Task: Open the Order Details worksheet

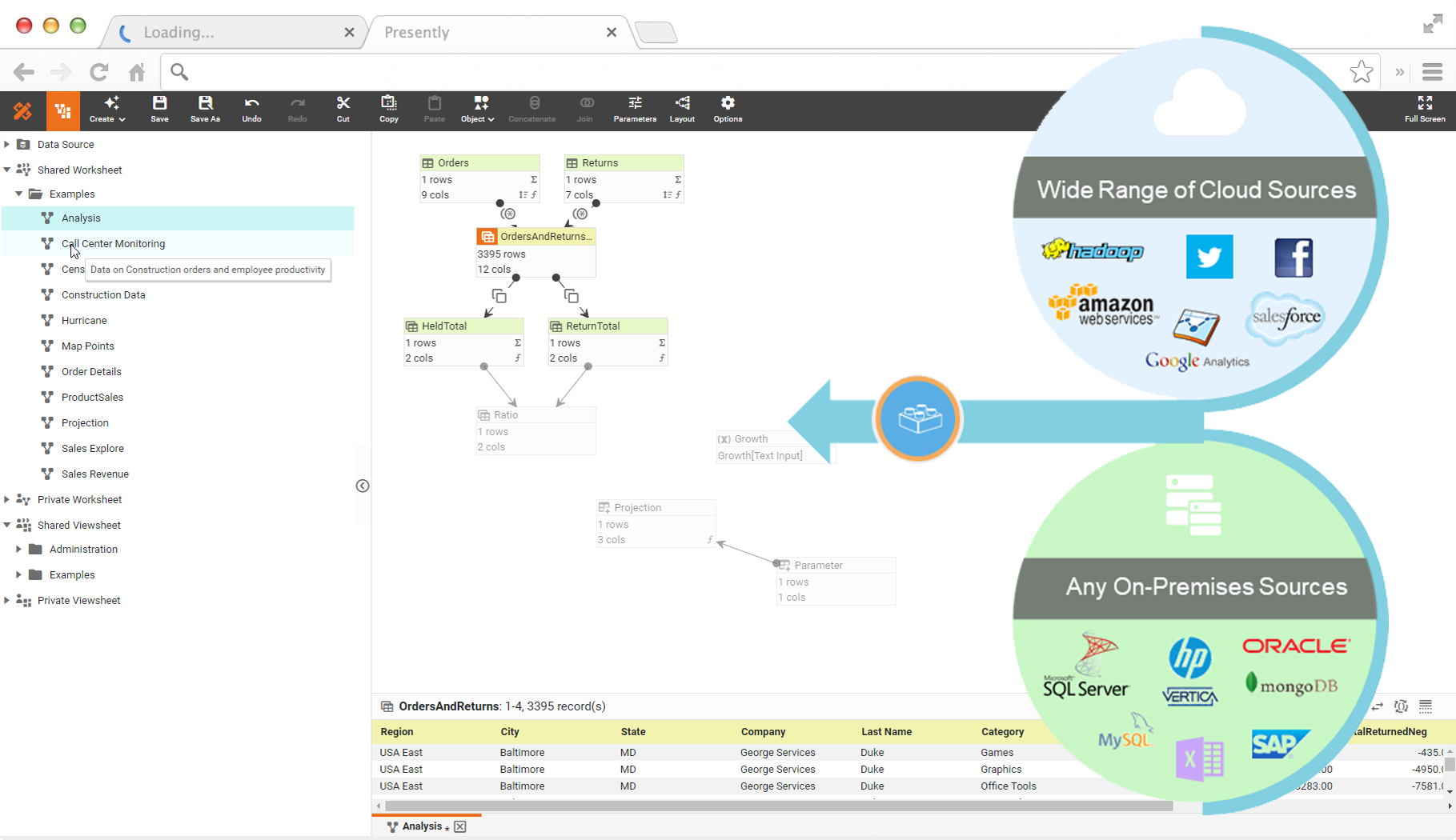Action: tap(91, 371)
